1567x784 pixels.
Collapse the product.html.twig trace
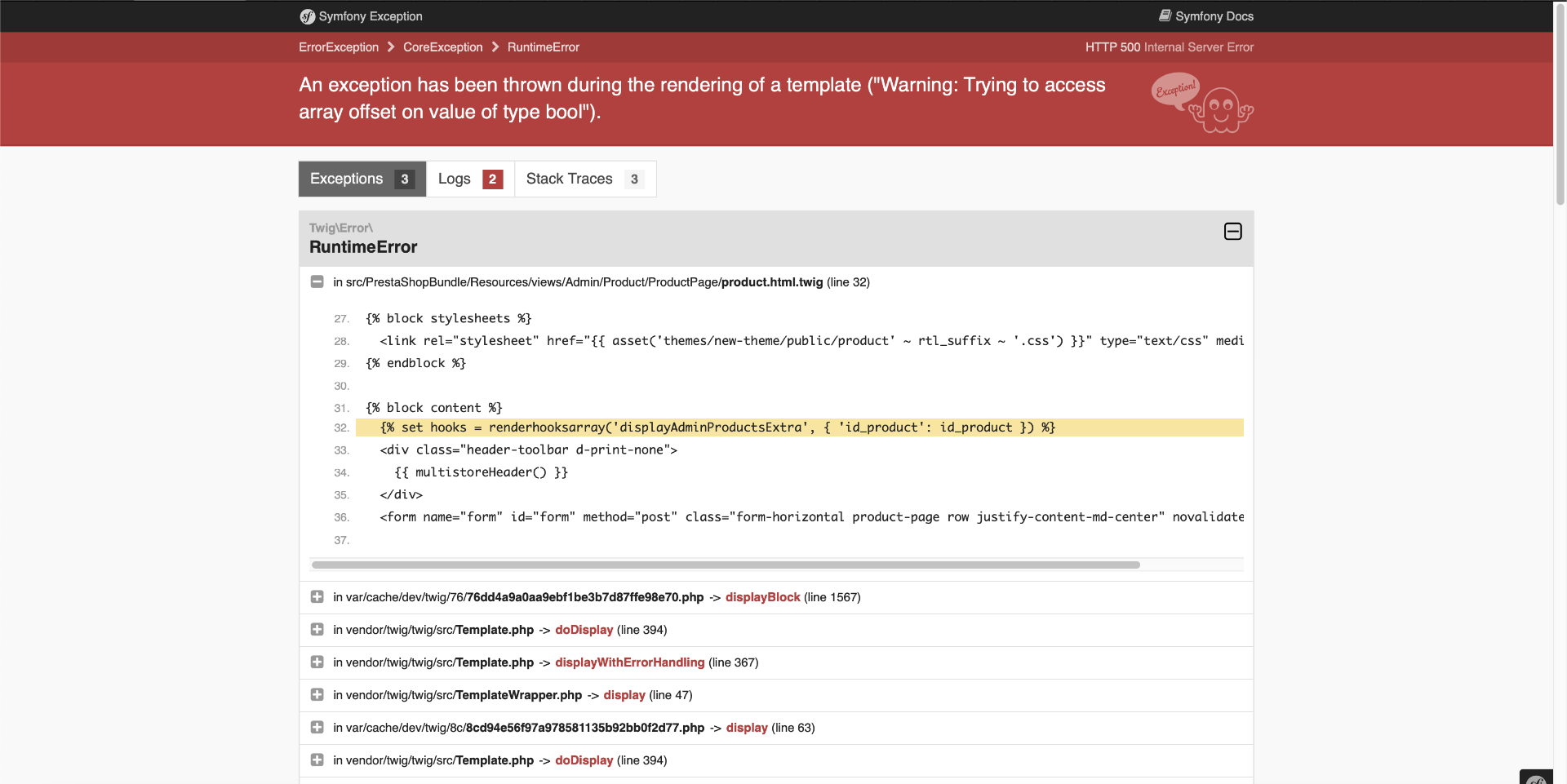click(x=317, y=281)
